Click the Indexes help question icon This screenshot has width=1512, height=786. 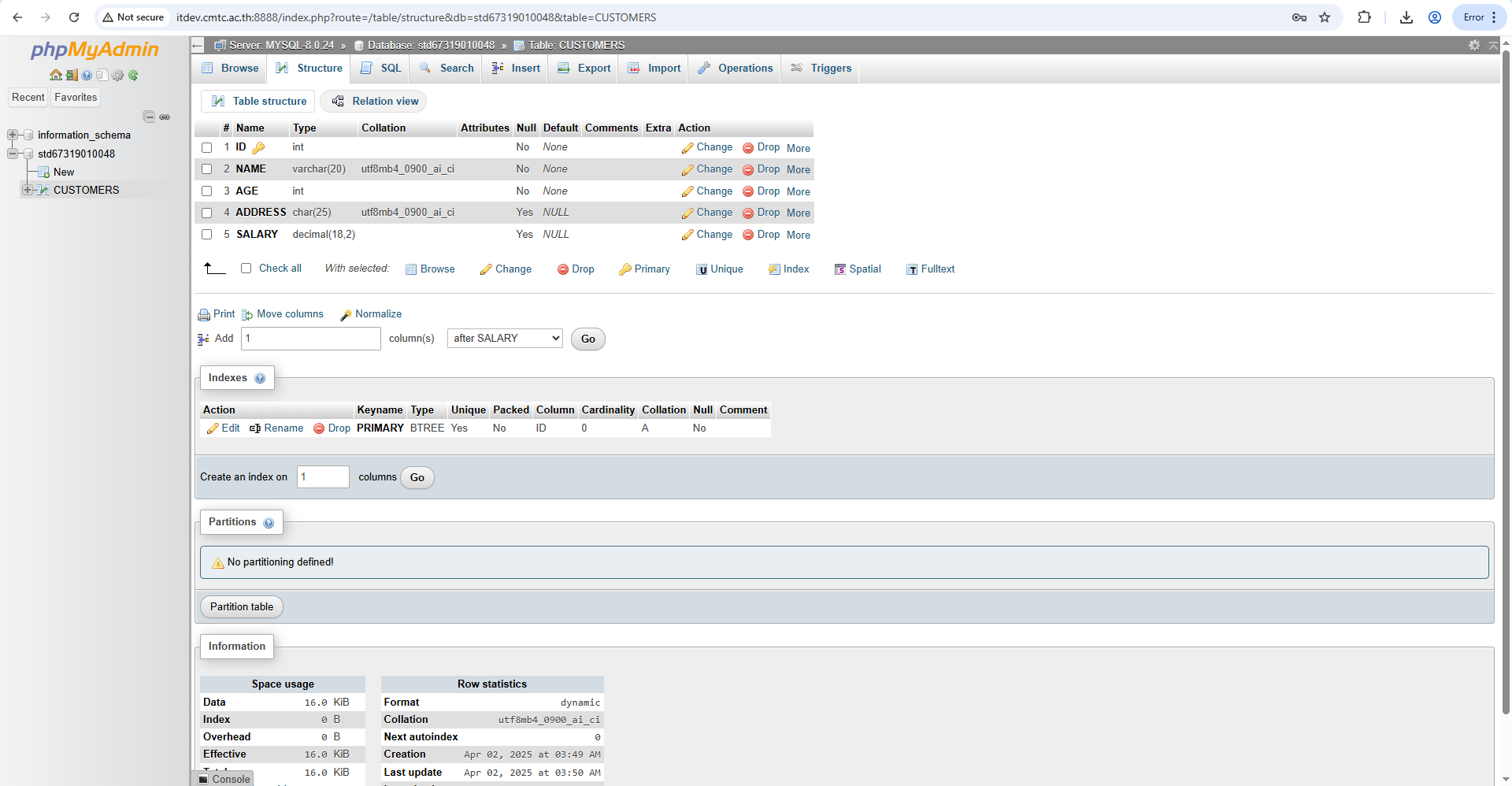[x=260, y=379]
